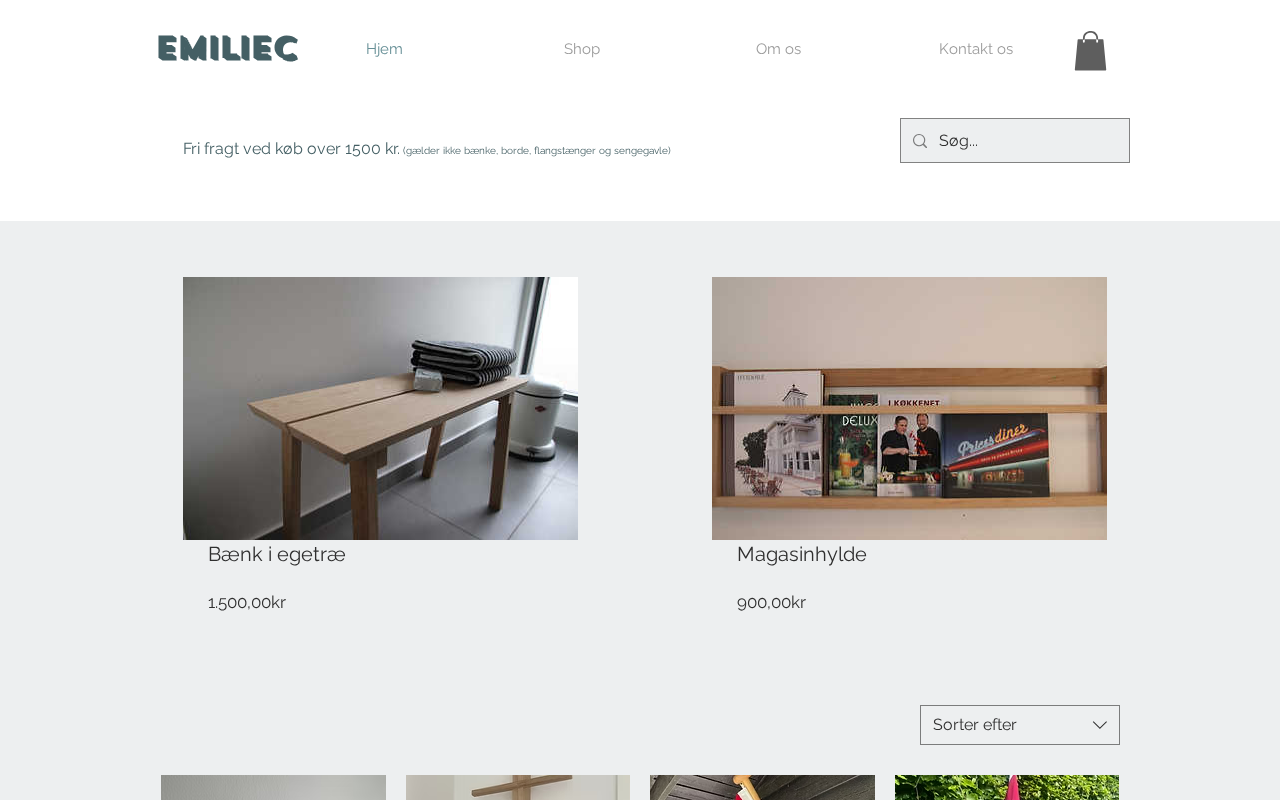Click the Bænk i egetræ product title
The width and height of the screenshot is (1280, 800).
click(x=277, y=554)
